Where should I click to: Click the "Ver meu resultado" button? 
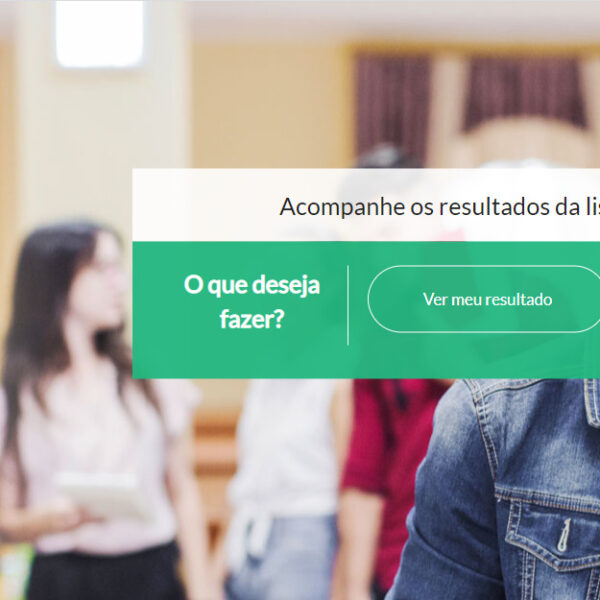pyautogui.click(x=484, y=299)
